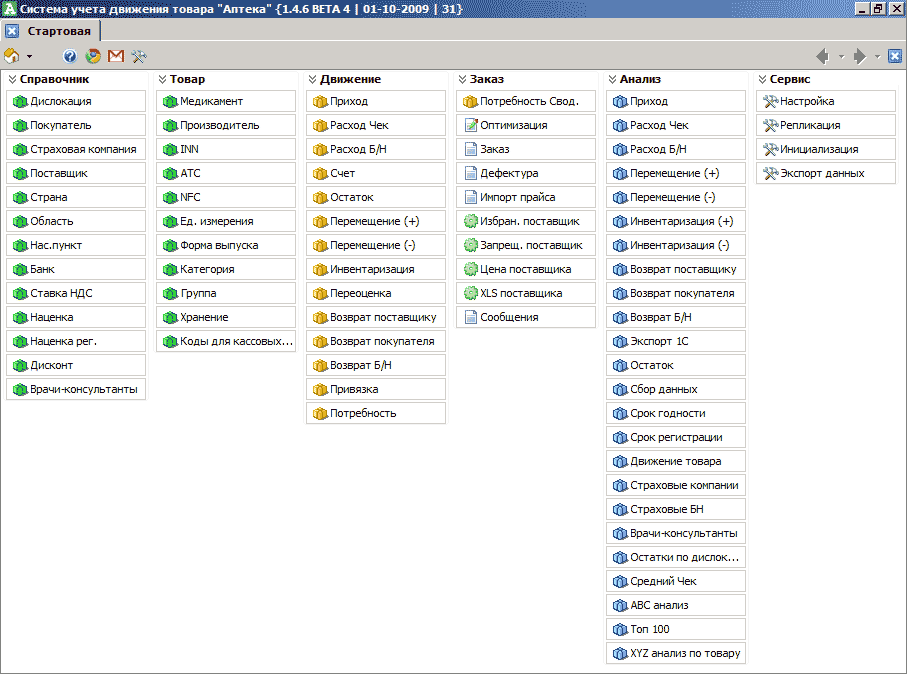Image resolution: width=907 pixels, height=674 pixels.
Task: Click the tools icon in toolbar
Action: pyautogui.click(x=139, y=56)
